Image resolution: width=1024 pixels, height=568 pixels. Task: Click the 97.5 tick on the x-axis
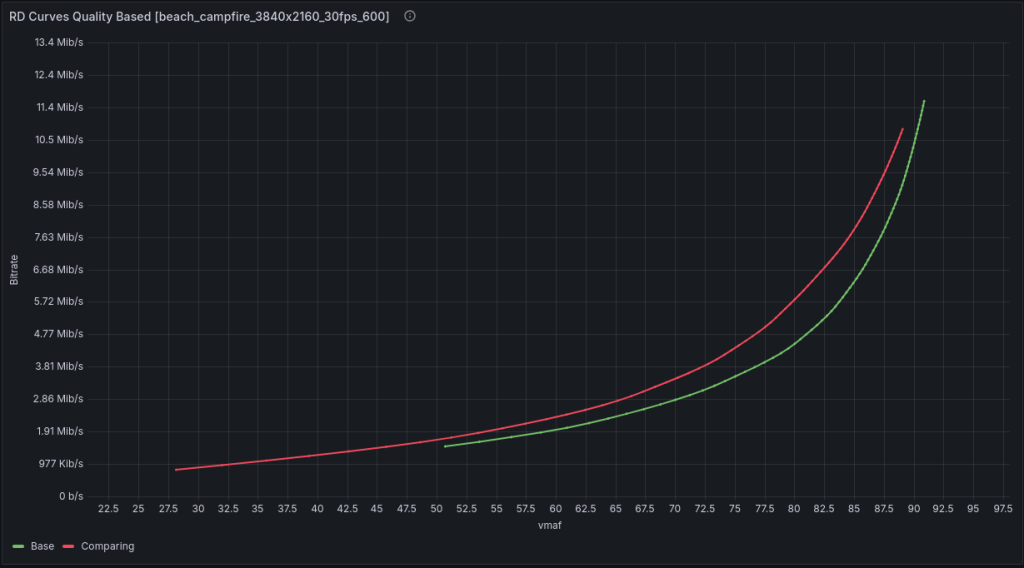click(996, 509)
